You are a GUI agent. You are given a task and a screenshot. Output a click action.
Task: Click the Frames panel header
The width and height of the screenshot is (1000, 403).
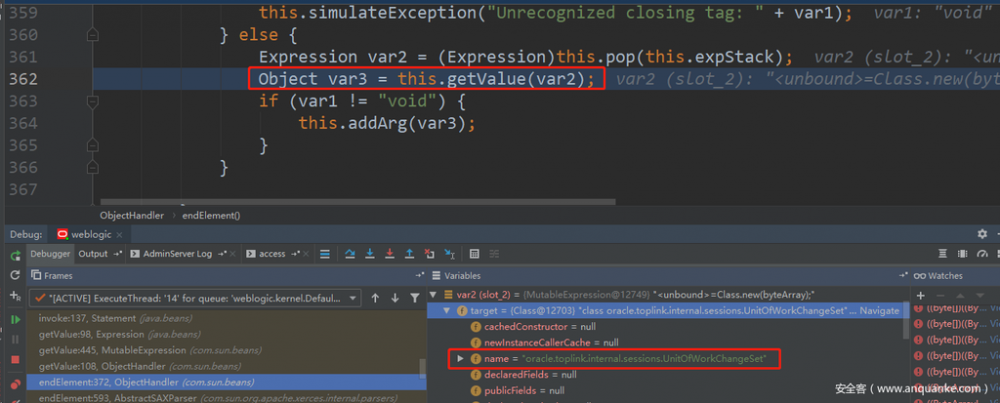coord(226,275)
